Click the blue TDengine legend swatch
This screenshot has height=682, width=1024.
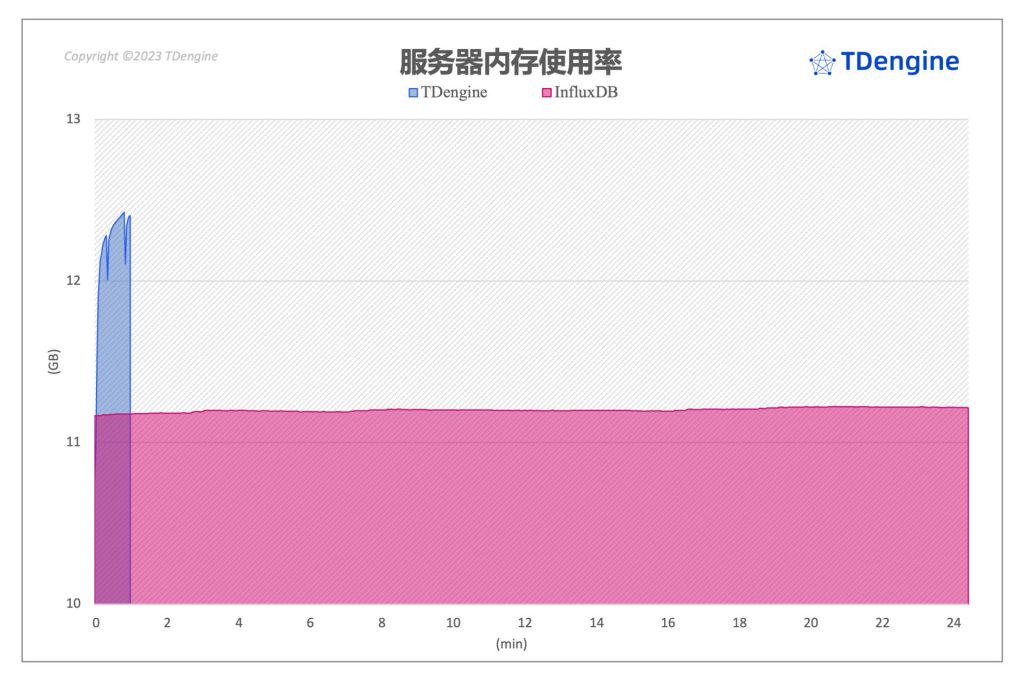click(x=413, y=94)
